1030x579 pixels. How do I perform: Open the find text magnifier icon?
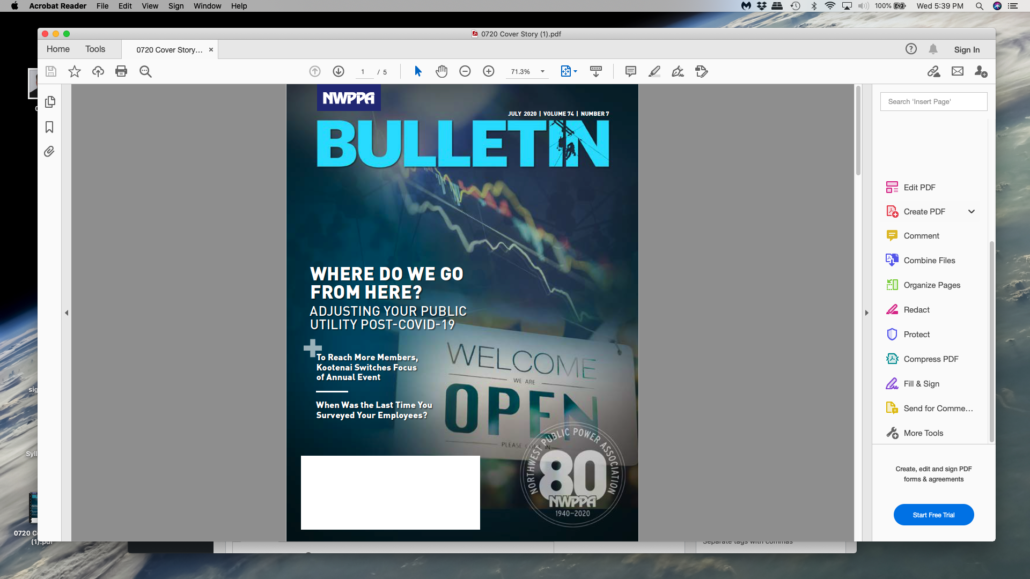(x=145, y=71)
